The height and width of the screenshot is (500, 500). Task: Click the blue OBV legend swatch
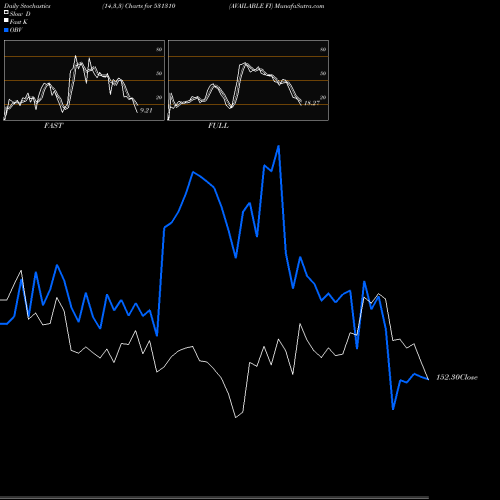pyautogui.click(x=6, y=30)
